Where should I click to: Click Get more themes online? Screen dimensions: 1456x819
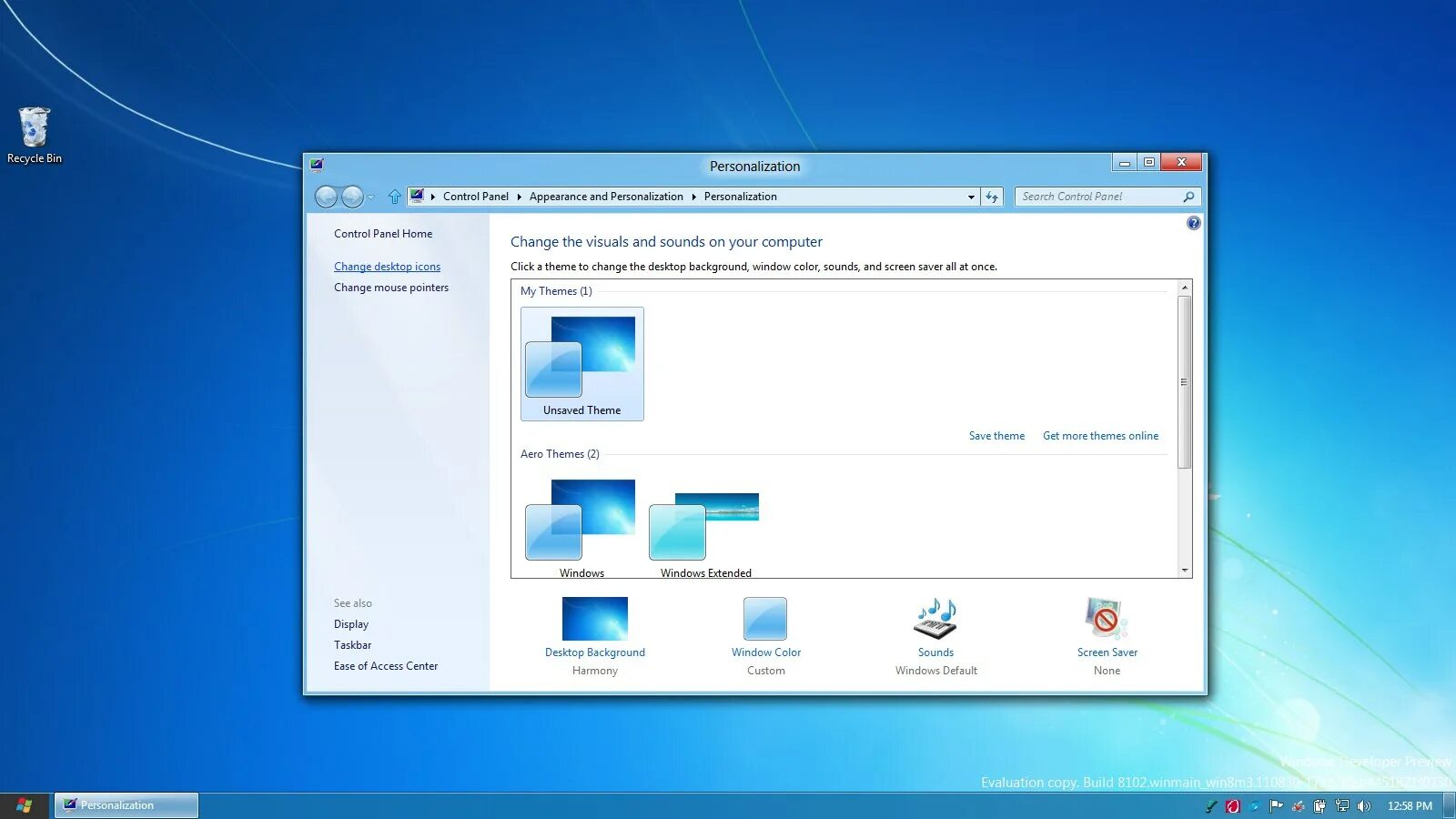coord(1100,436)
